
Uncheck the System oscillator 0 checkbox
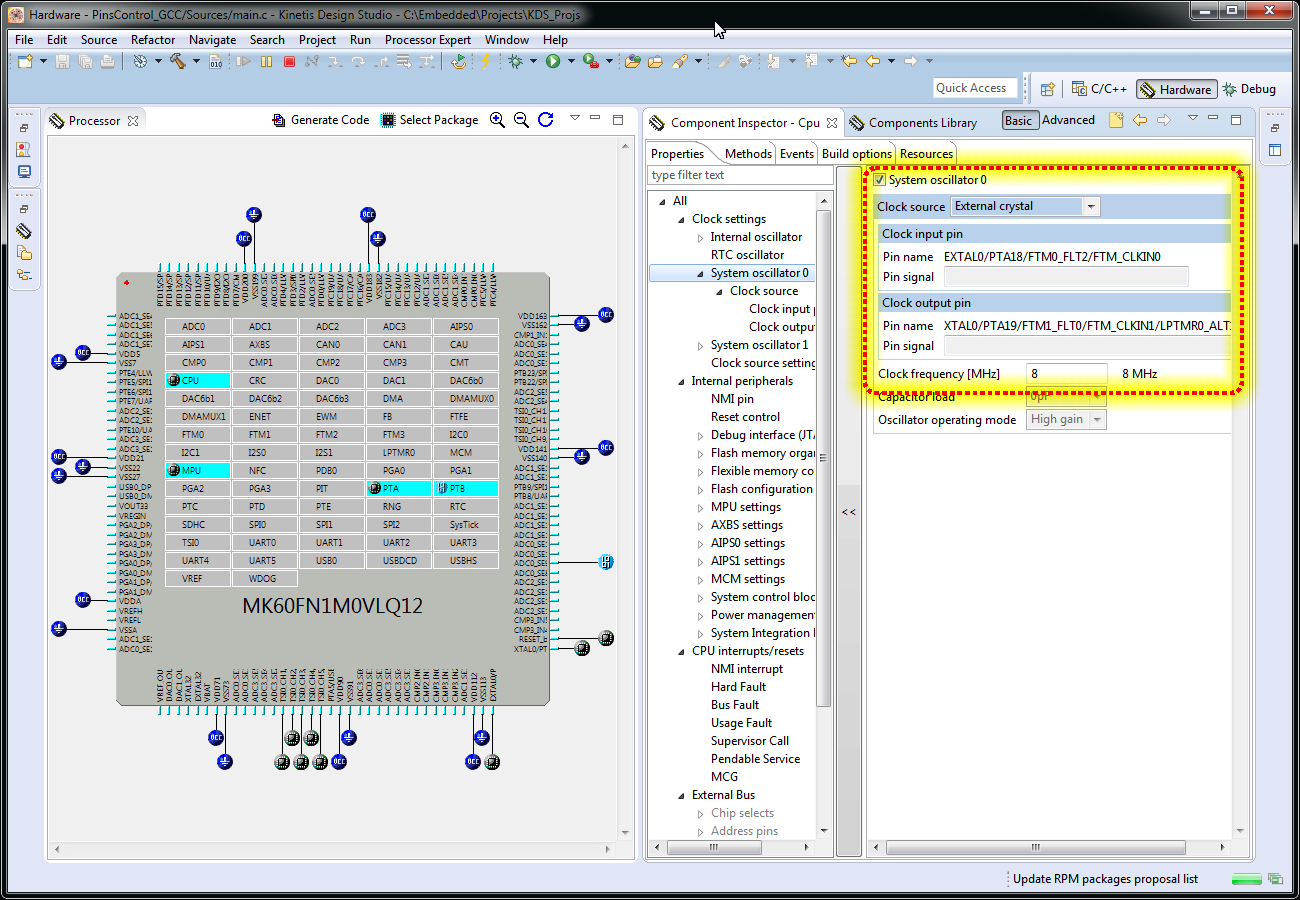(x=880, y=180)
